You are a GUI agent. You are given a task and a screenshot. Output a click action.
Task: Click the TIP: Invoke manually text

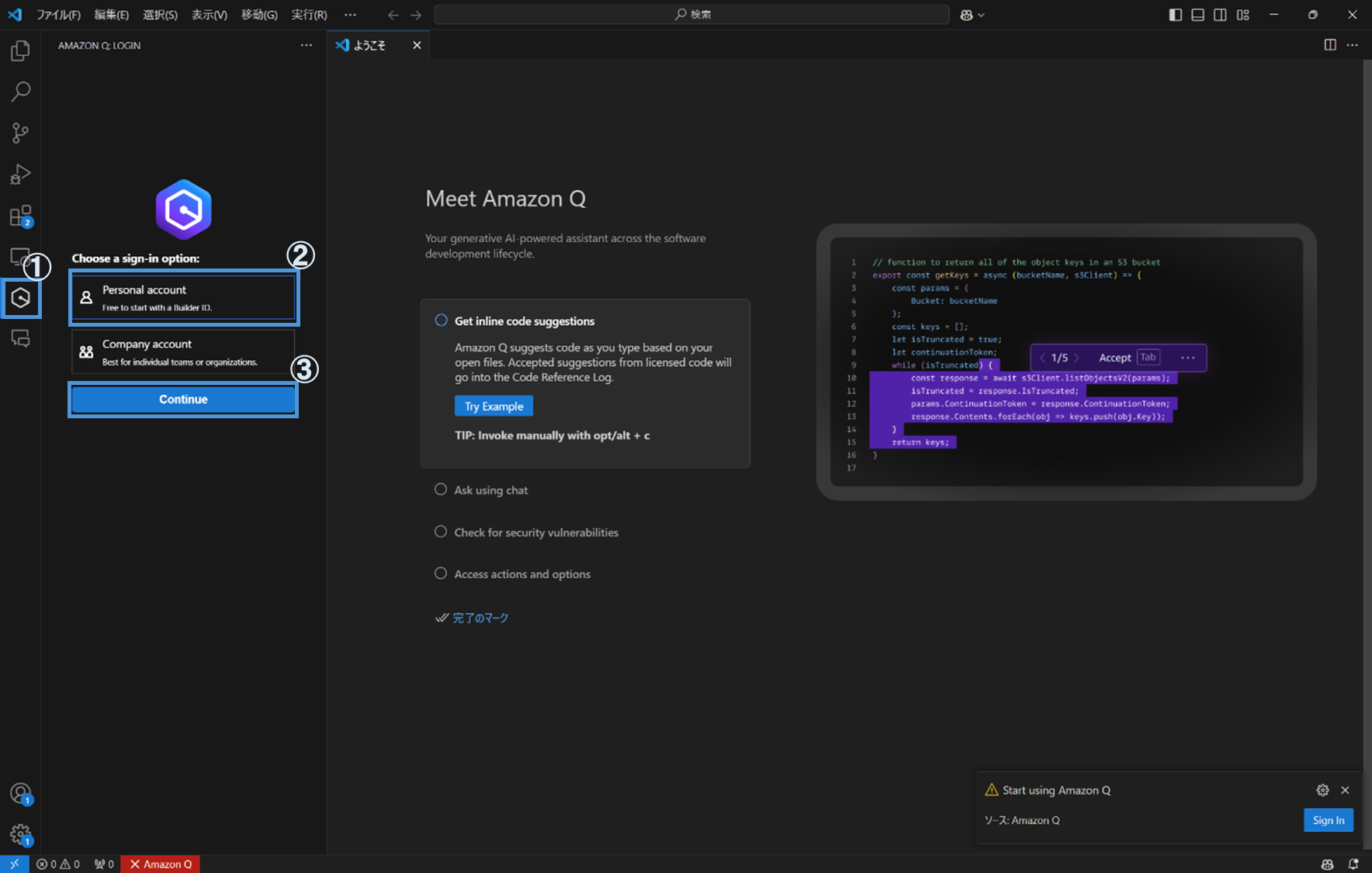[553, 435]
